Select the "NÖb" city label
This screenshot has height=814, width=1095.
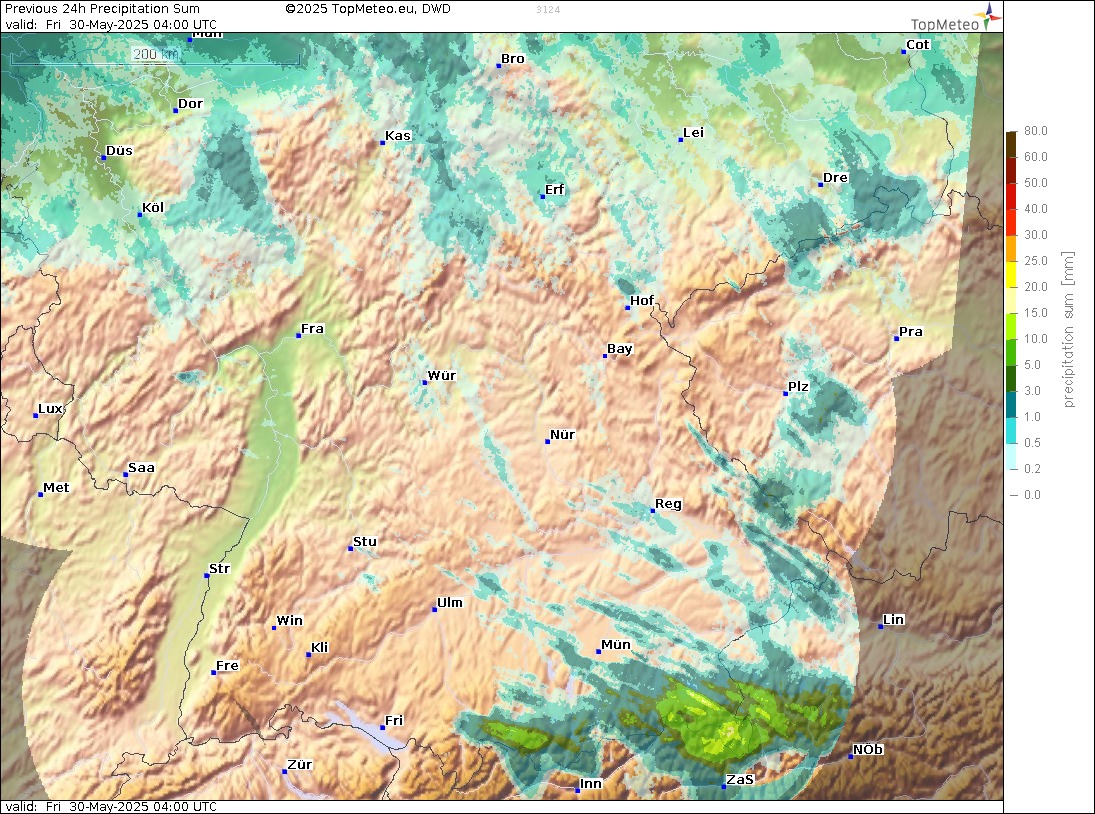point(868,750)
